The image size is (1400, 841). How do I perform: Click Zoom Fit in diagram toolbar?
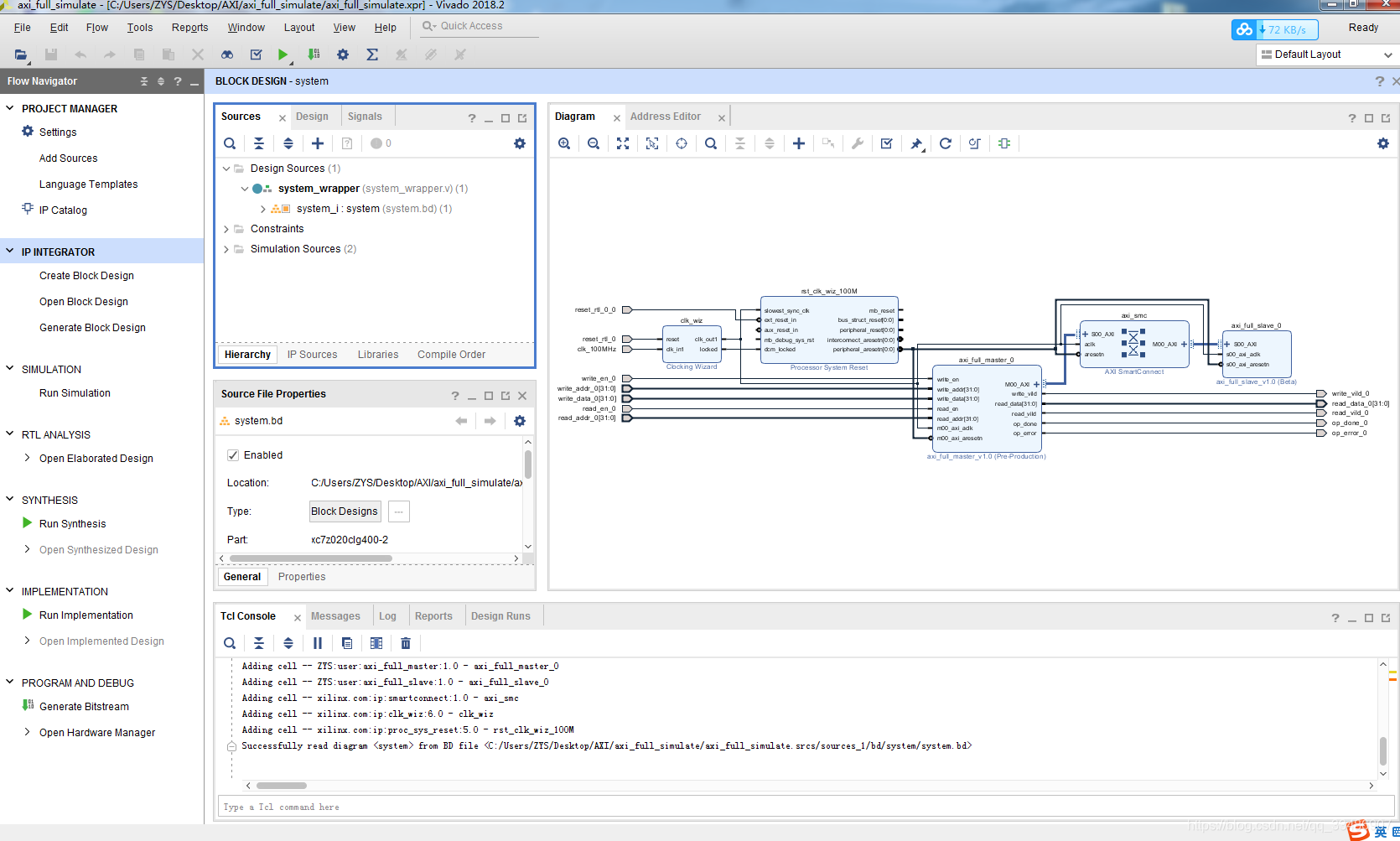coord(623,143)
